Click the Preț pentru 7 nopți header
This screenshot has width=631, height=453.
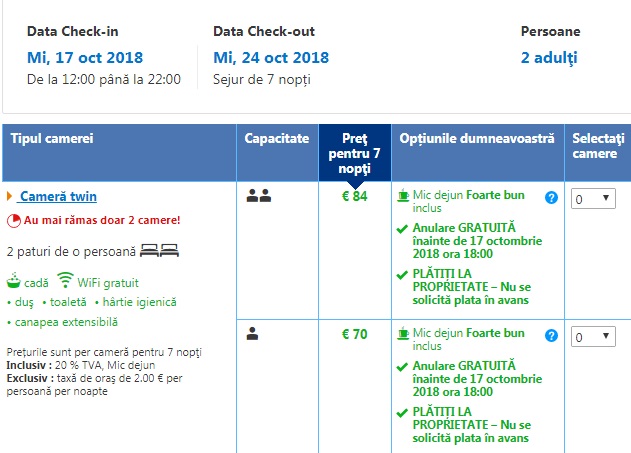354,147
